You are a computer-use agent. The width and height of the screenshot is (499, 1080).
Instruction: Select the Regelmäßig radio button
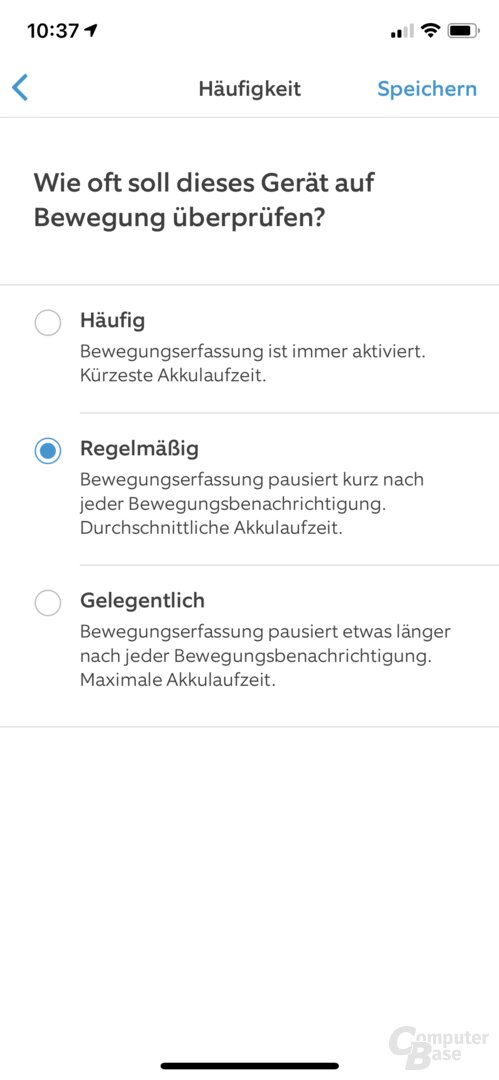pyautogui.click(x=48, y=450)
